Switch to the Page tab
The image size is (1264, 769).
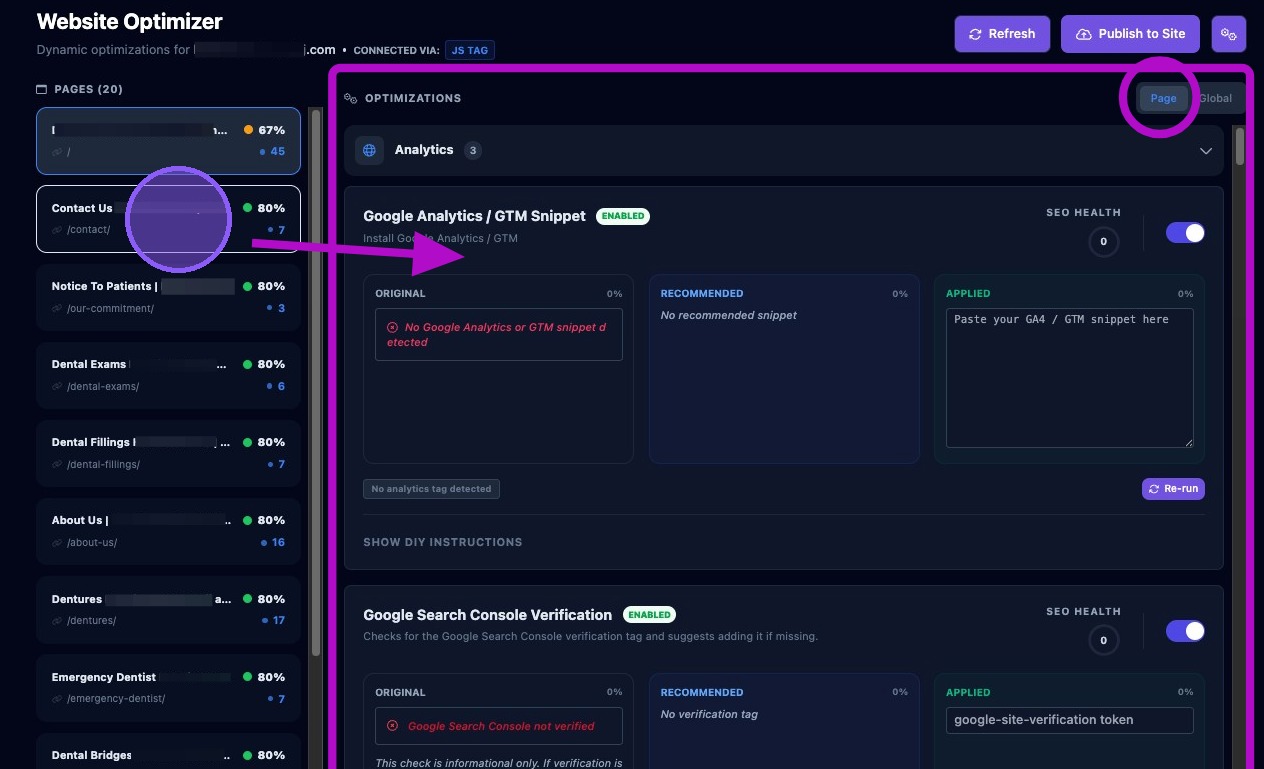[x=1163, y=98]
